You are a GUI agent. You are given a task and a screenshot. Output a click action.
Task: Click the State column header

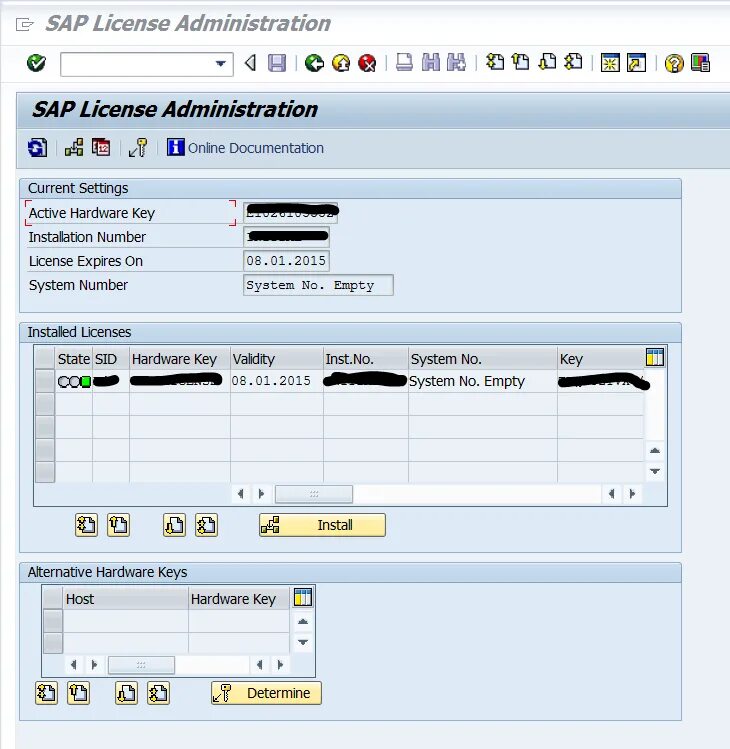pos(74,359)
